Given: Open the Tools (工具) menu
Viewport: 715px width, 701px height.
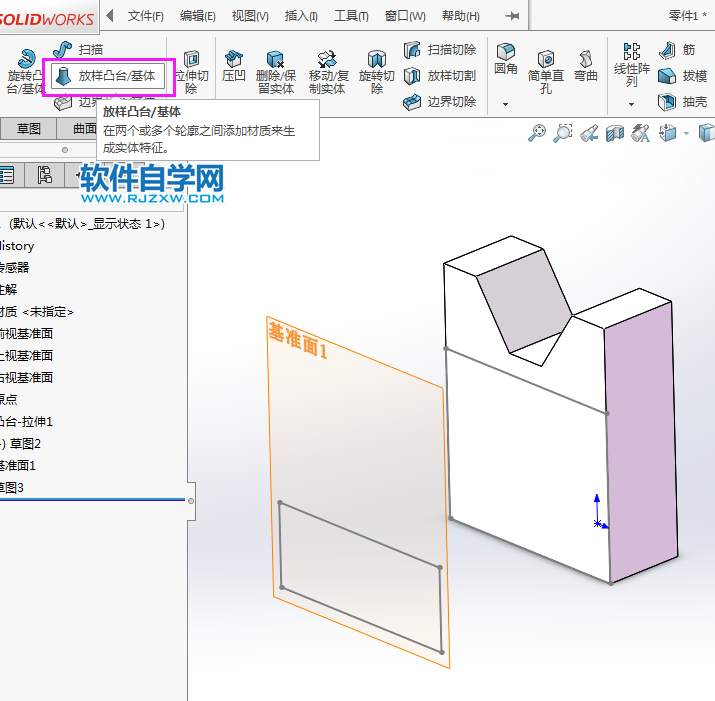Looking at the screenshot, I should 351,16.
